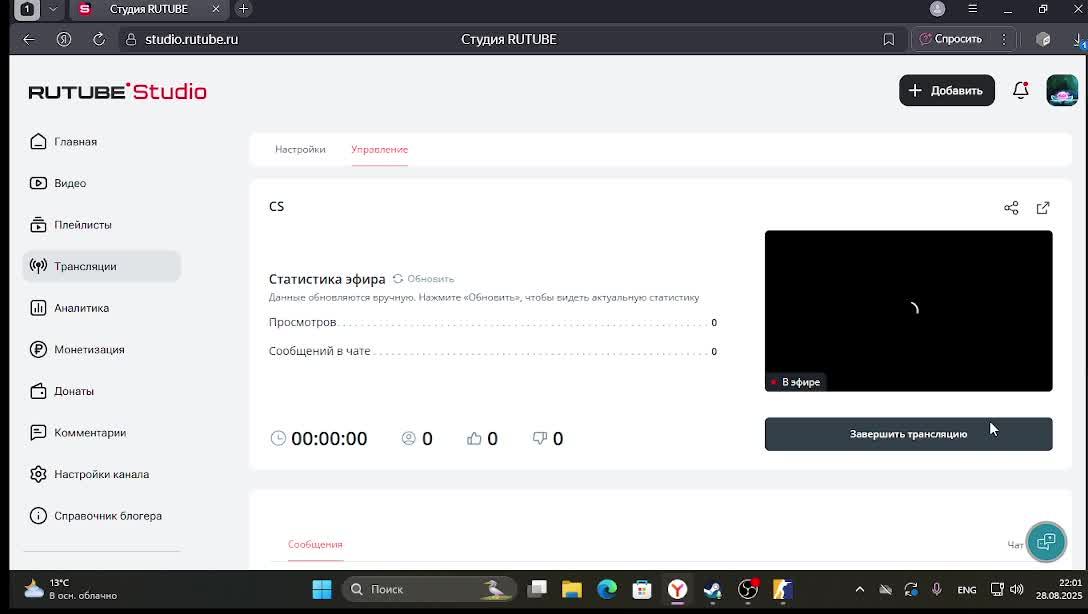Click the ENG language indicator

(x=967, y=590)
